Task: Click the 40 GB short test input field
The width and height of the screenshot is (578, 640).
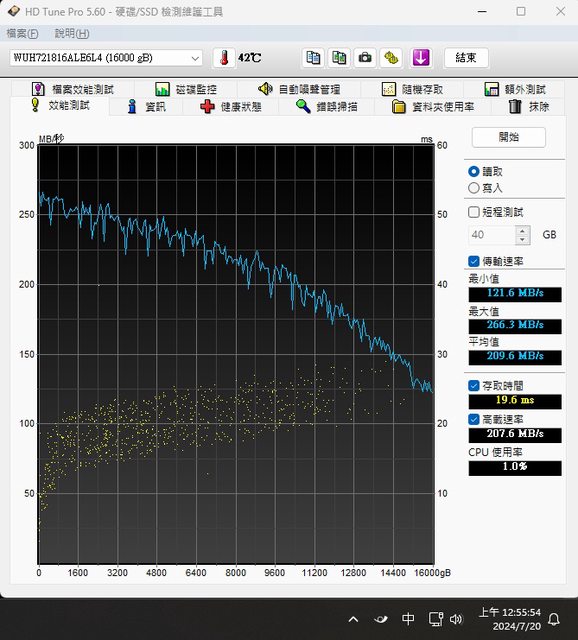Action: [492, 235]
